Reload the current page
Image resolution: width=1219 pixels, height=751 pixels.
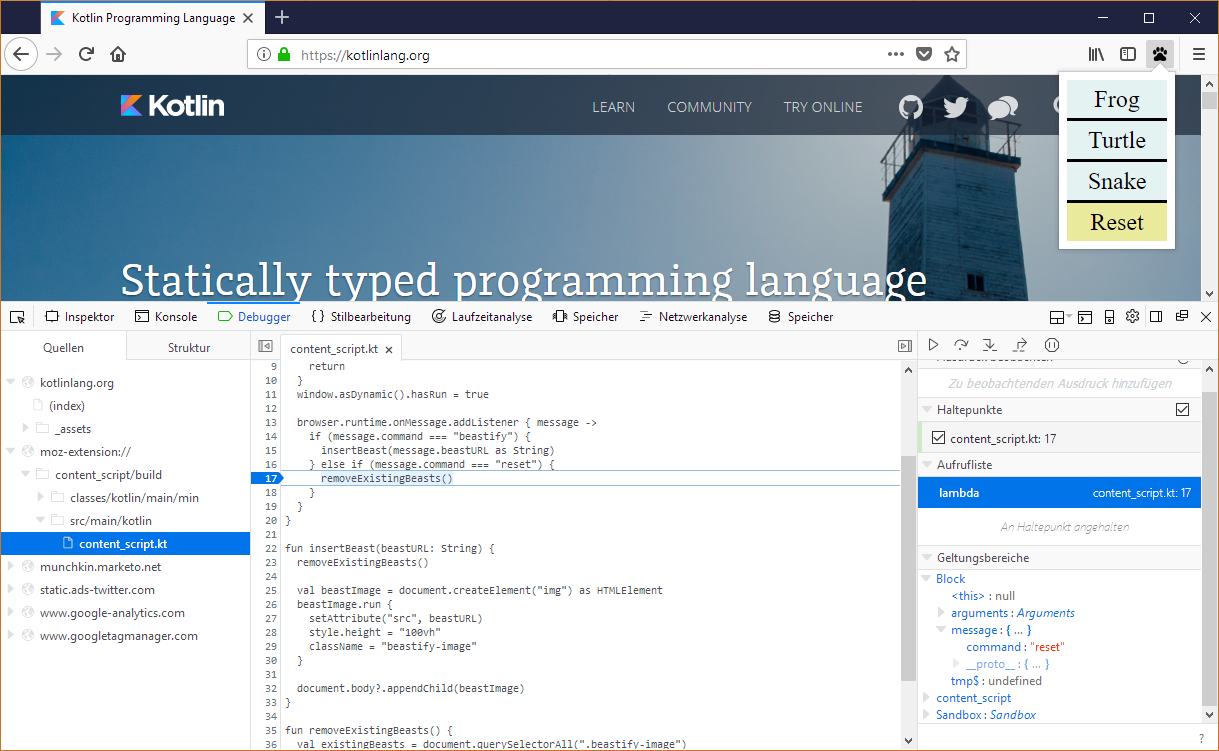(x=87, y=54)
